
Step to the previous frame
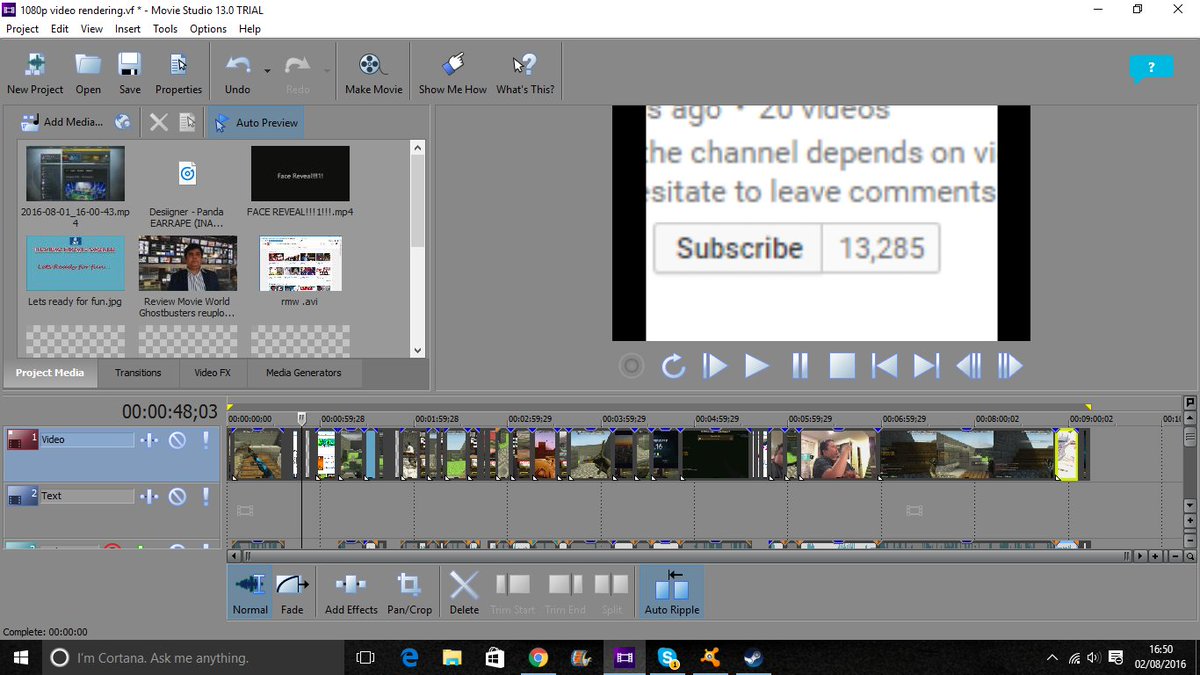click(x=969, y=366)
